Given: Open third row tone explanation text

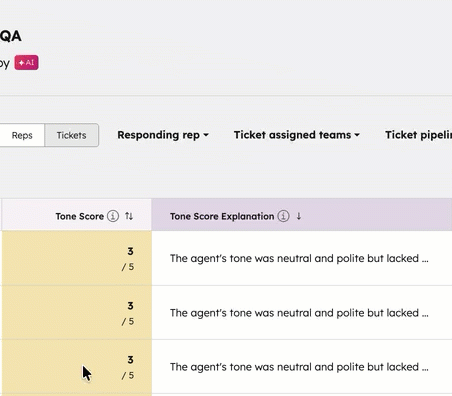Looking at the screenshot, I should click(299, 367).
